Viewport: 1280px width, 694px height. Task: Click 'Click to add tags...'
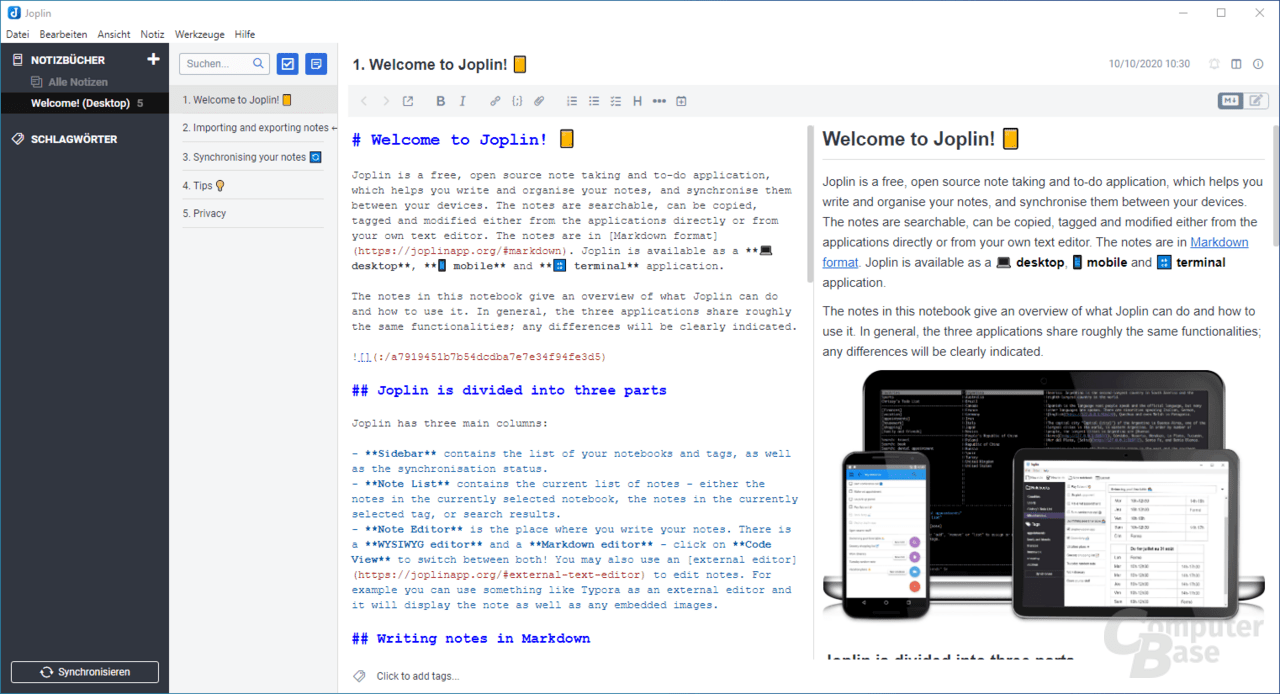click(417, 676)
